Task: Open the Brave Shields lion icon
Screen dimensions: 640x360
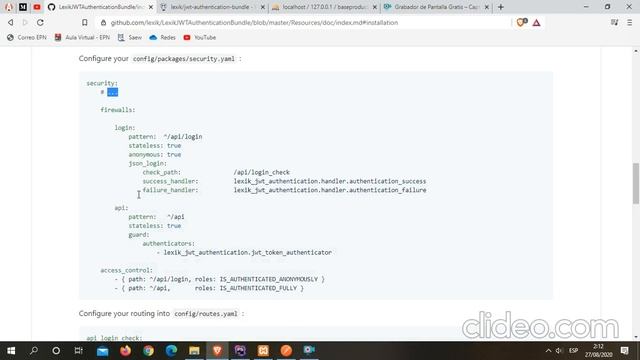Action: [521, 22]
